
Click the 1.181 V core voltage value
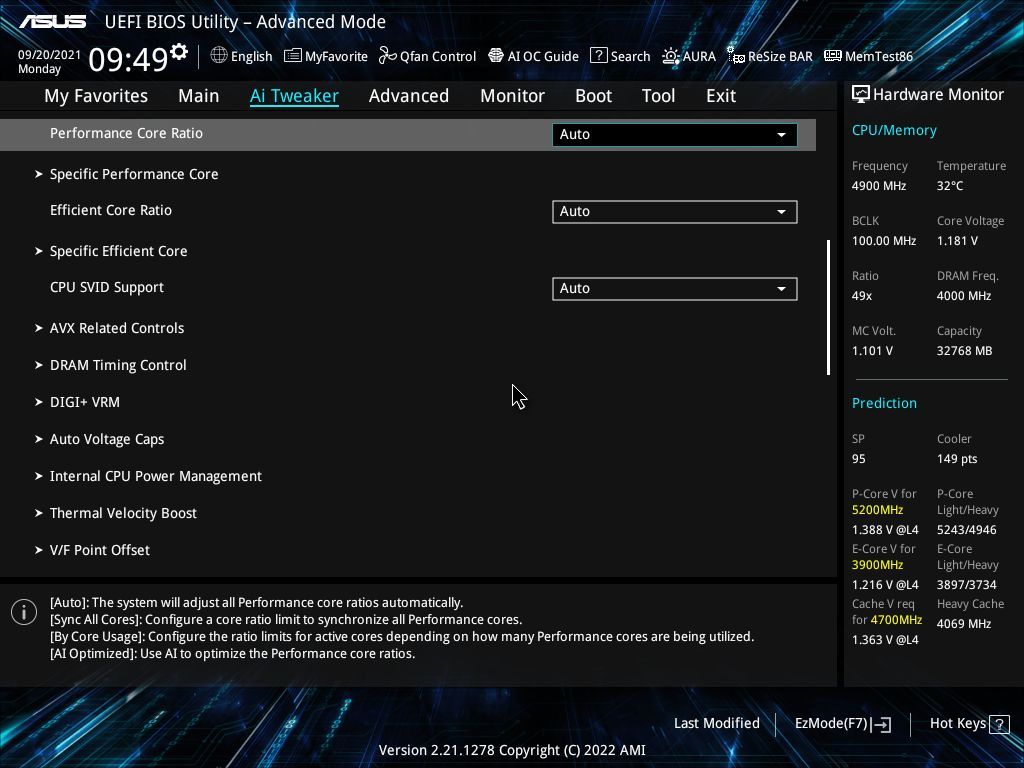click(x=957, y=241)
